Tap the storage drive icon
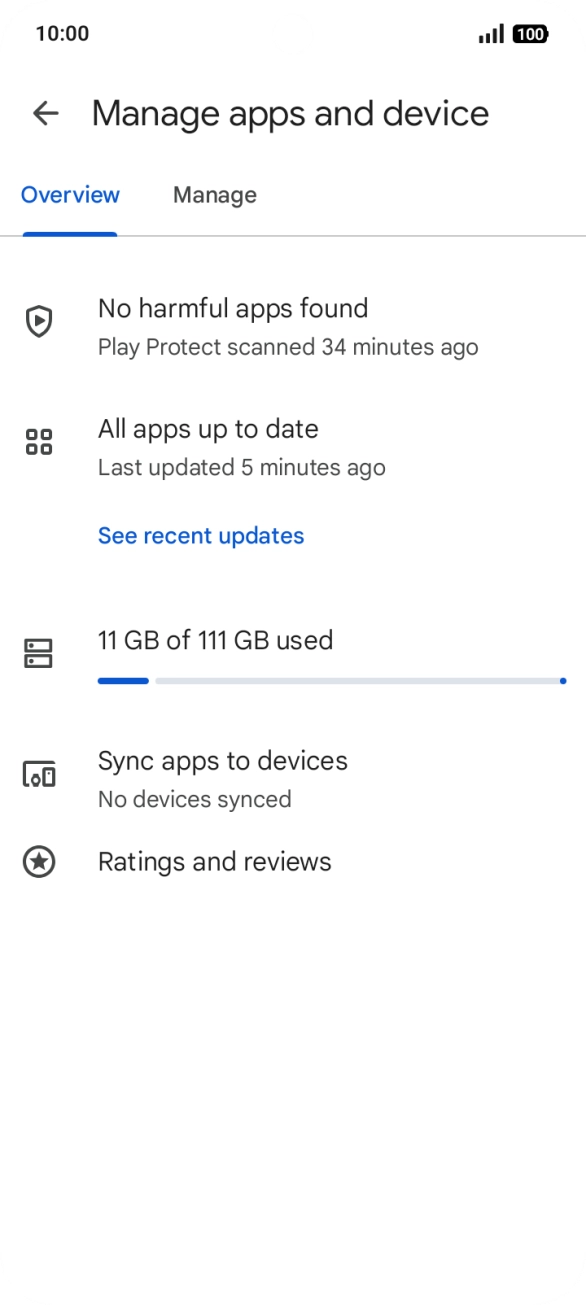The image size is (586, 1305). click(x=39, y=654)
